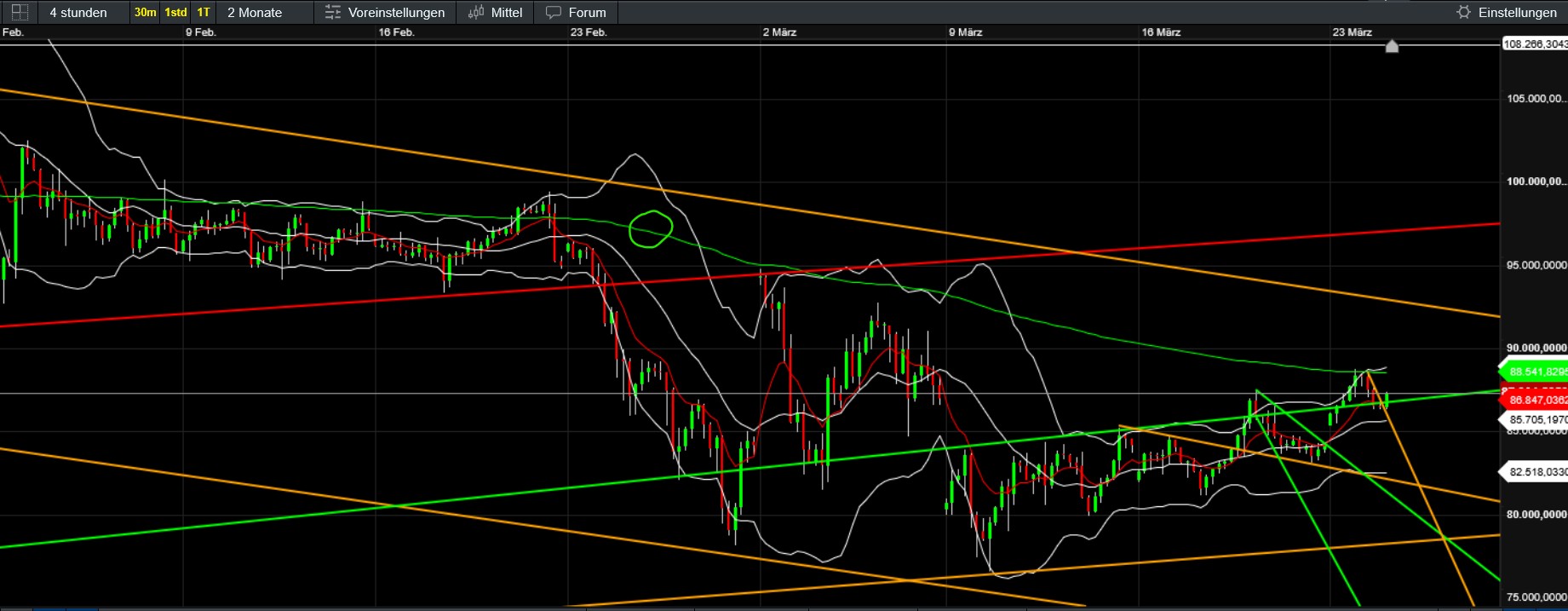This screenshot has width=1568, height=611.
Task: Click the 95.000,0000 price axis value
Action: [x=1536, y=265]
